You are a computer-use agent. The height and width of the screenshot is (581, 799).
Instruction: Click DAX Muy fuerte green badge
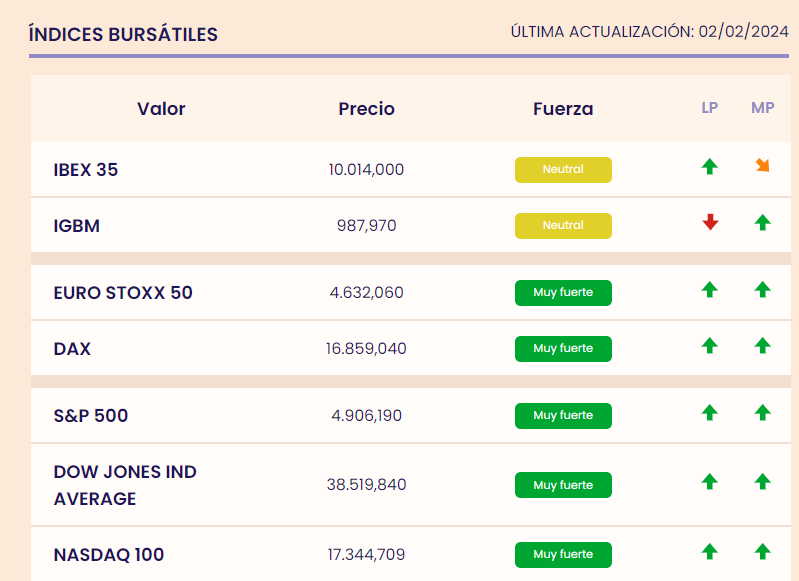pyautogui.click(x=563, y=349)
